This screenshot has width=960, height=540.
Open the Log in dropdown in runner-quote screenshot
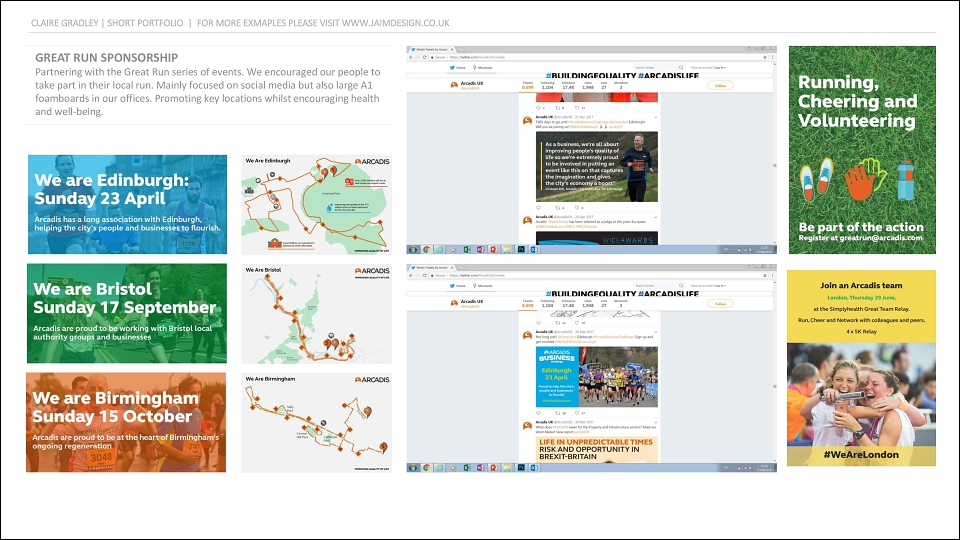pyautogui.click(x=720, y=67)
